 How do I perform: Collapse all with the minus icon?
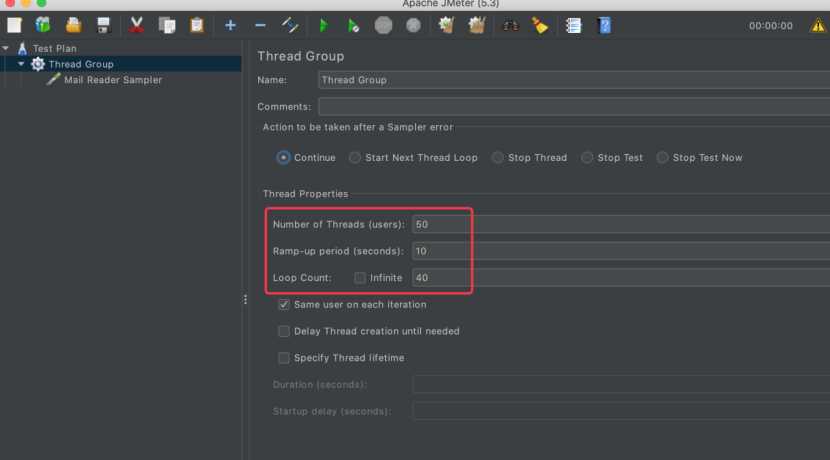[x=260, y=25]
